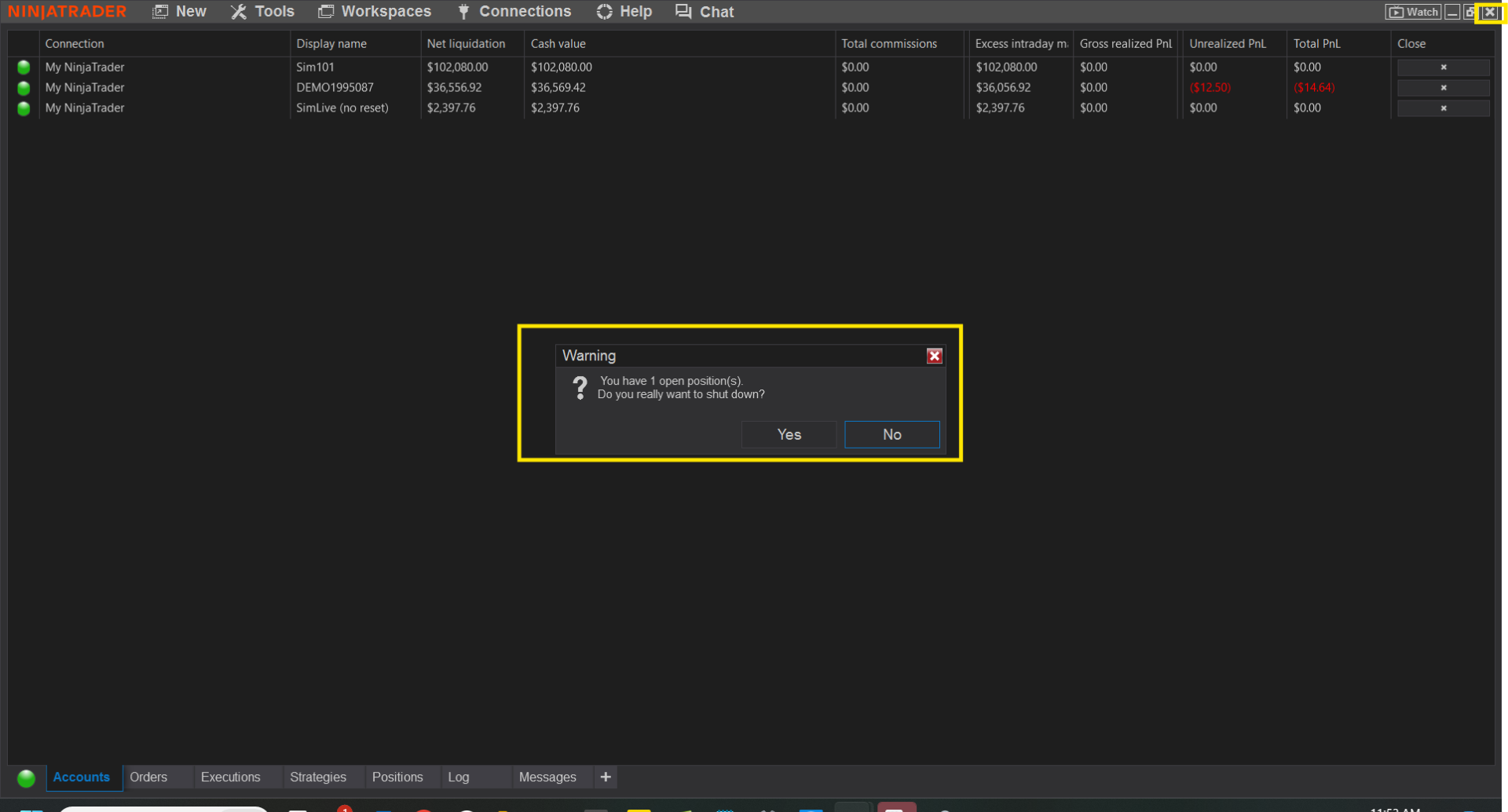Add a new tab with plus icon
1508x812 pixels.
[606, 777]
